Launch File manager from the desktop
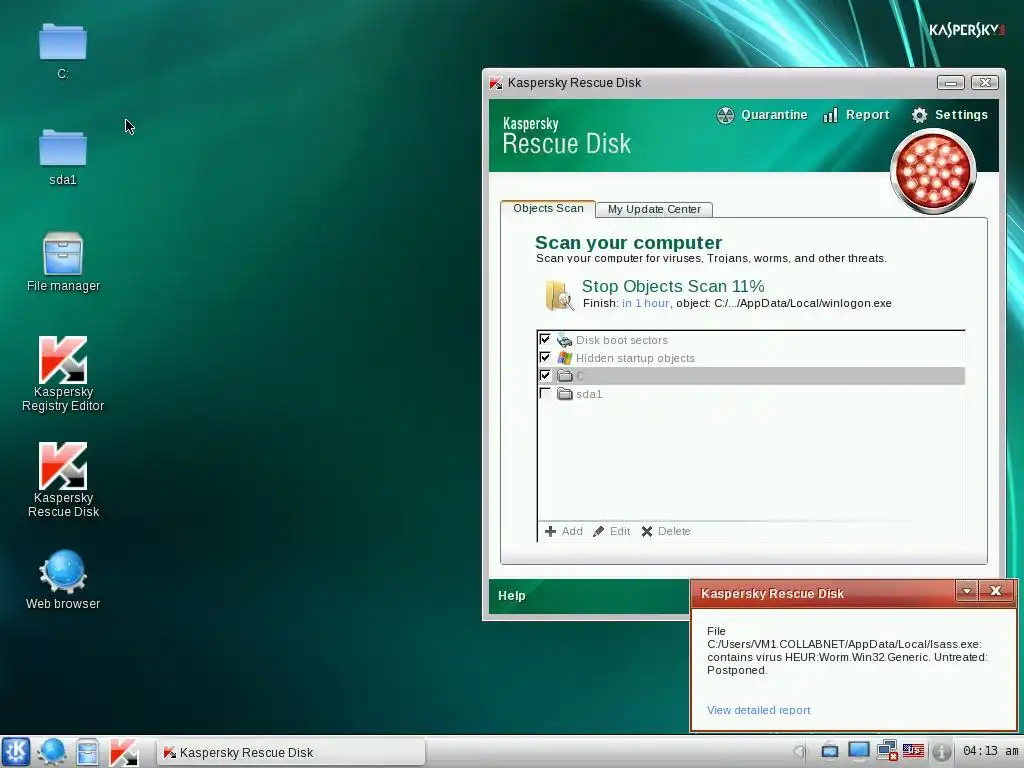Screen dimensions: 1024x768 point(63,261)
